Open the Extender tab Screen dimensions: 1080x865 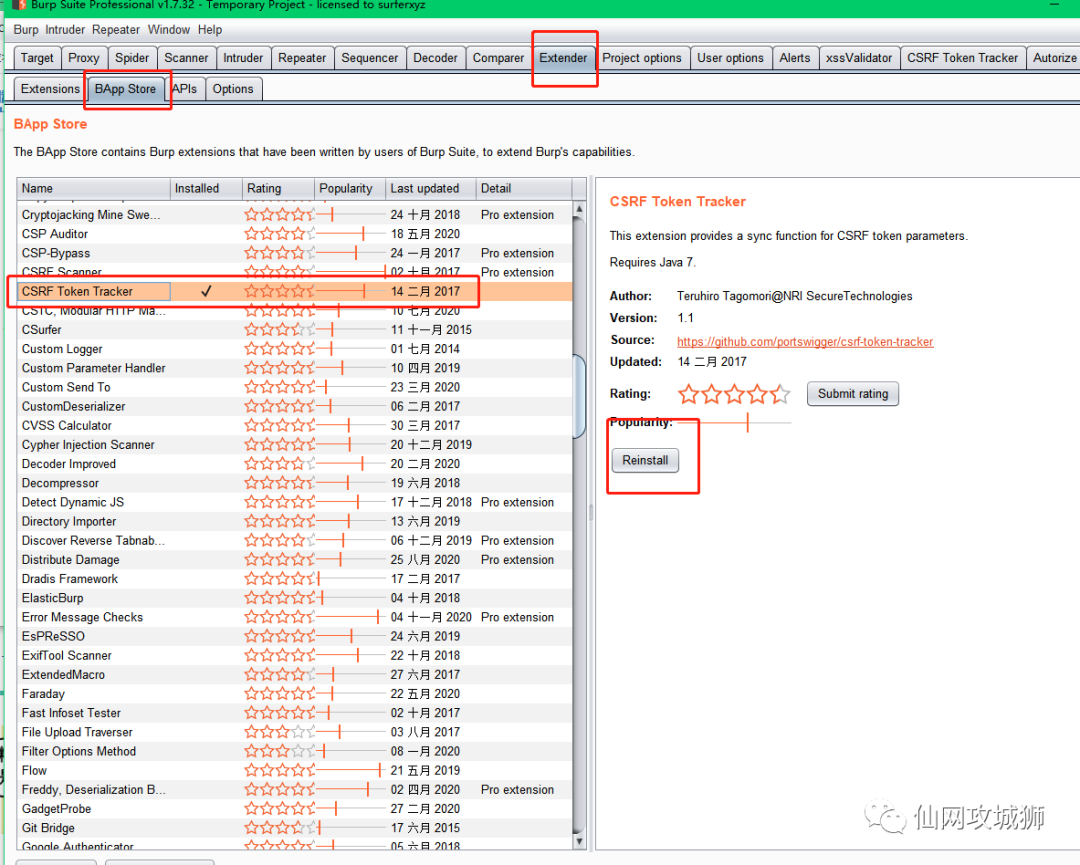point(563,58)
